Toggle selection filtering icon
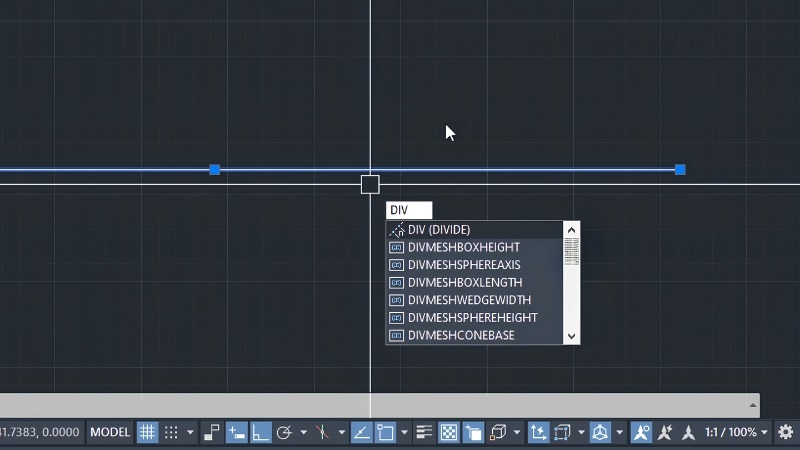 click(x=562, y=433)
